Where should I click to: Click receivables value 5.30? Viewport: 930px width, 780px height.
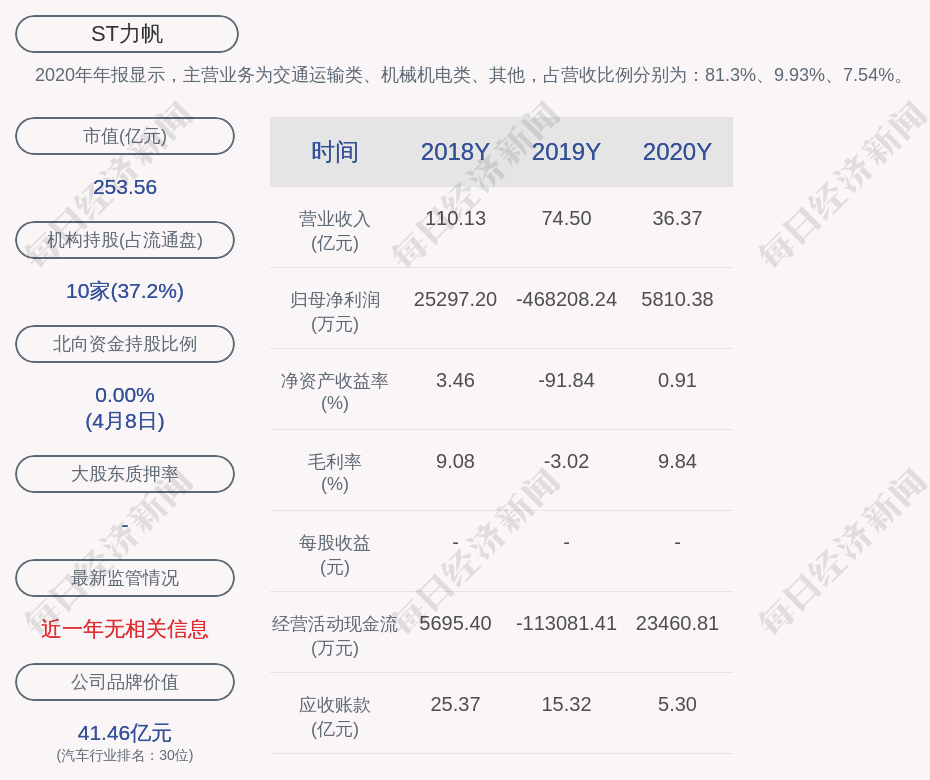[x=677, y=705]
